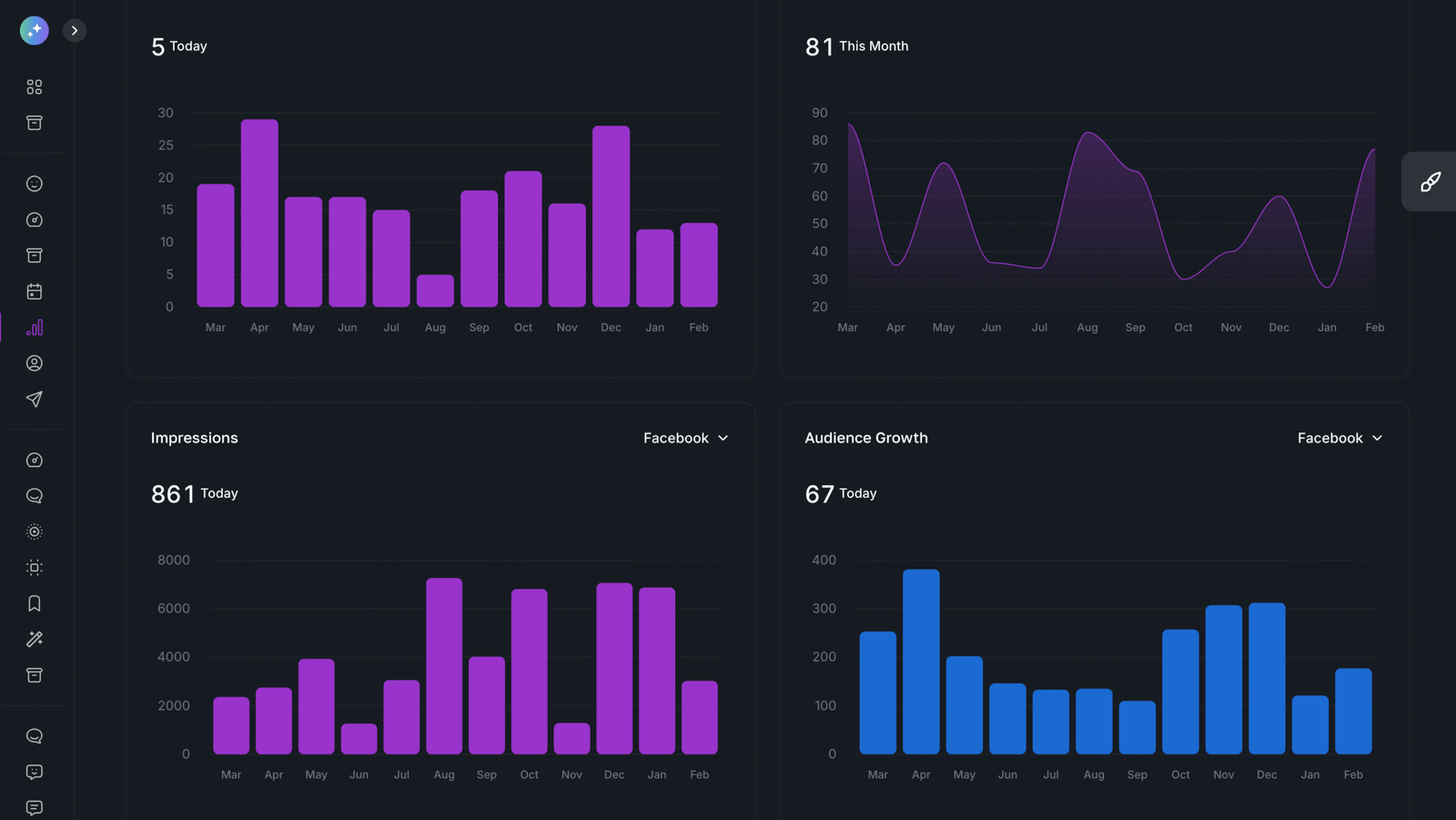Select the purple bar chart analytics icon

[x=35, y=328]
